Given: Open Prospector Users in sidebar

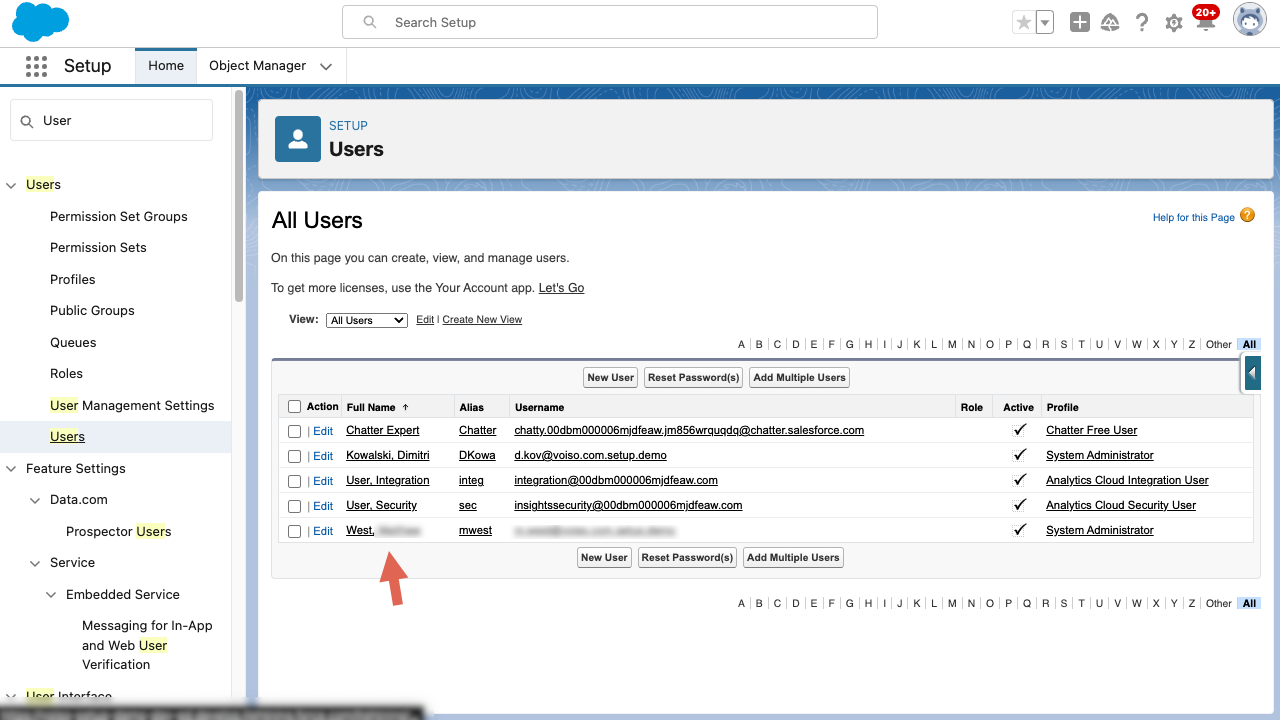Looking at the screenshot, I should (x=118, y=532).
